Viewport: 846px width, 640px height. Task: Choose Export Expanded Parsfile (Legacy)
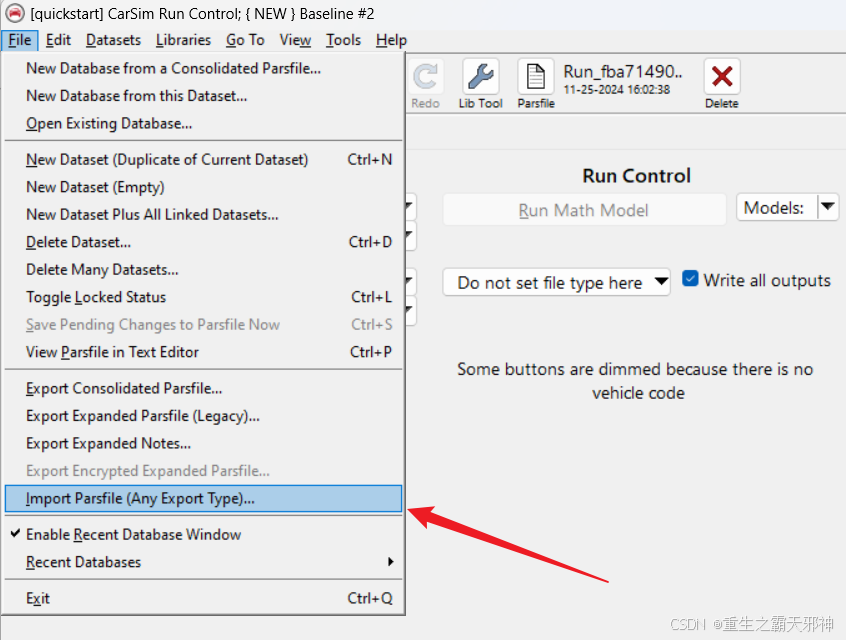tap(204, 416)
